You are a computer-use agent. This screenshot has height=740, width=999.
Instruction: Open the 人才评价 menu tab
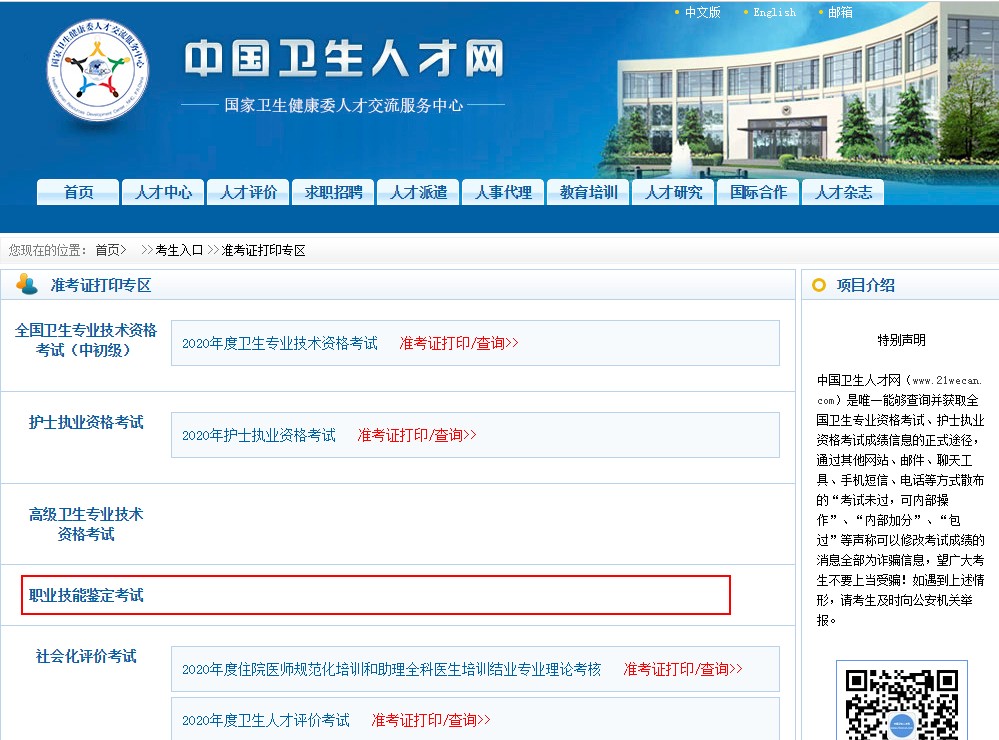click(248, 192)
